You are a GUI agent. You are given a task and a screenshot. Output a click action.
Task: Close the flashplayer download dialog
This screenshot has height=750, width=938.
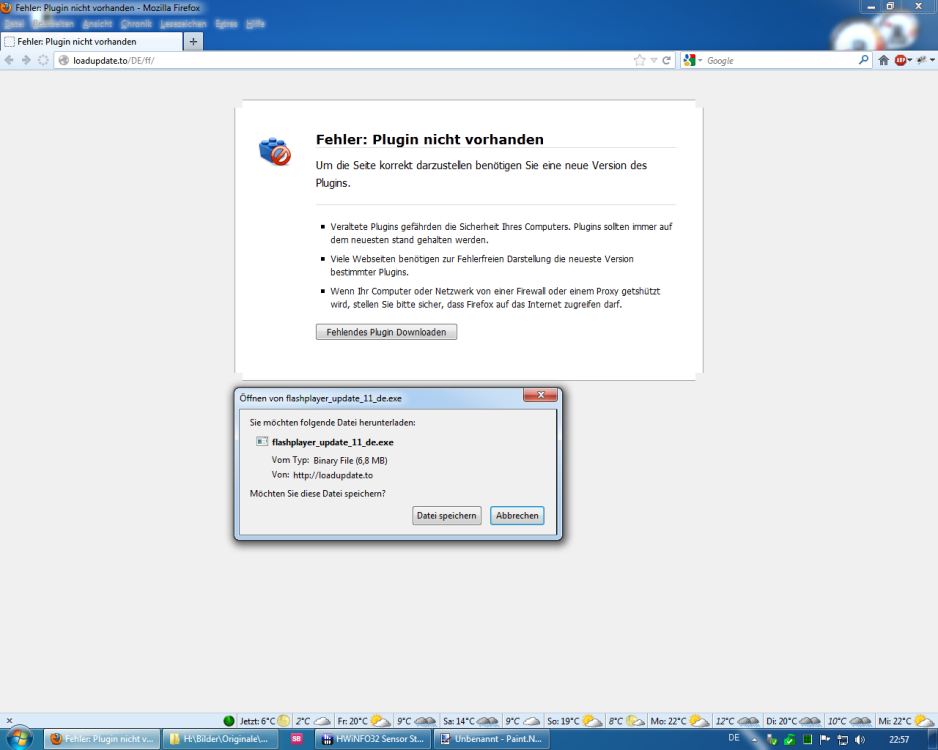pos(540,395)
